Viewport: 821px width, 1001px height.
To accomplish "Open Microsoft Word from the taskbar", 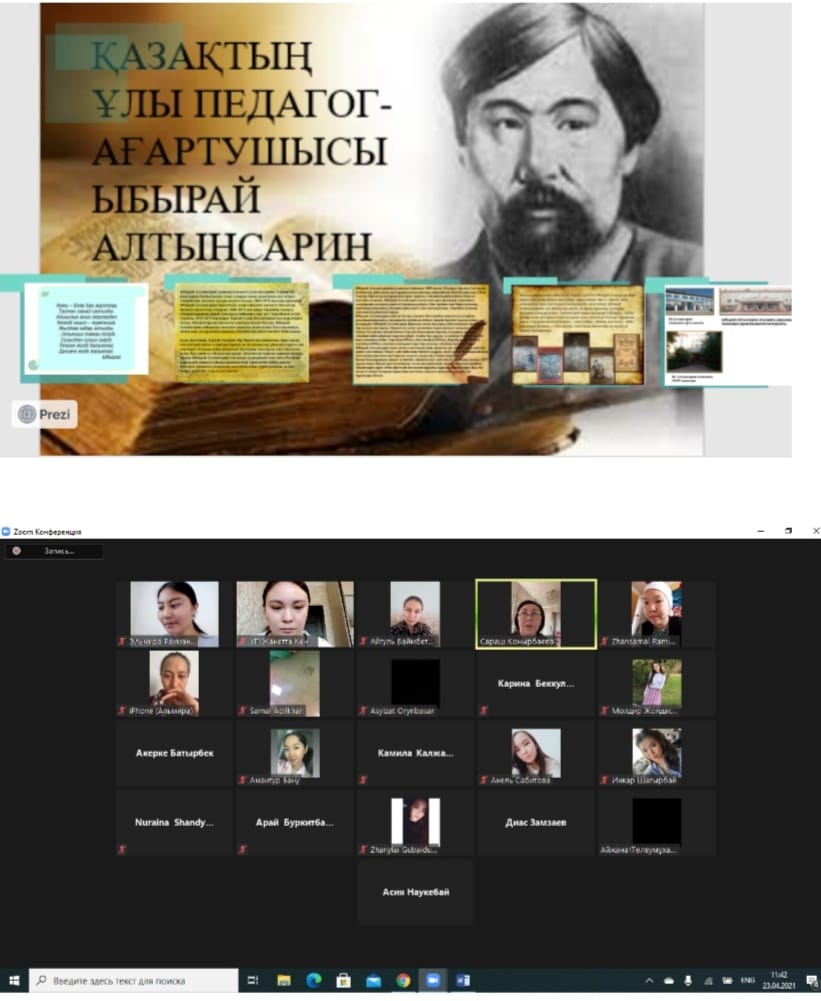I will (x=463, y=980).
